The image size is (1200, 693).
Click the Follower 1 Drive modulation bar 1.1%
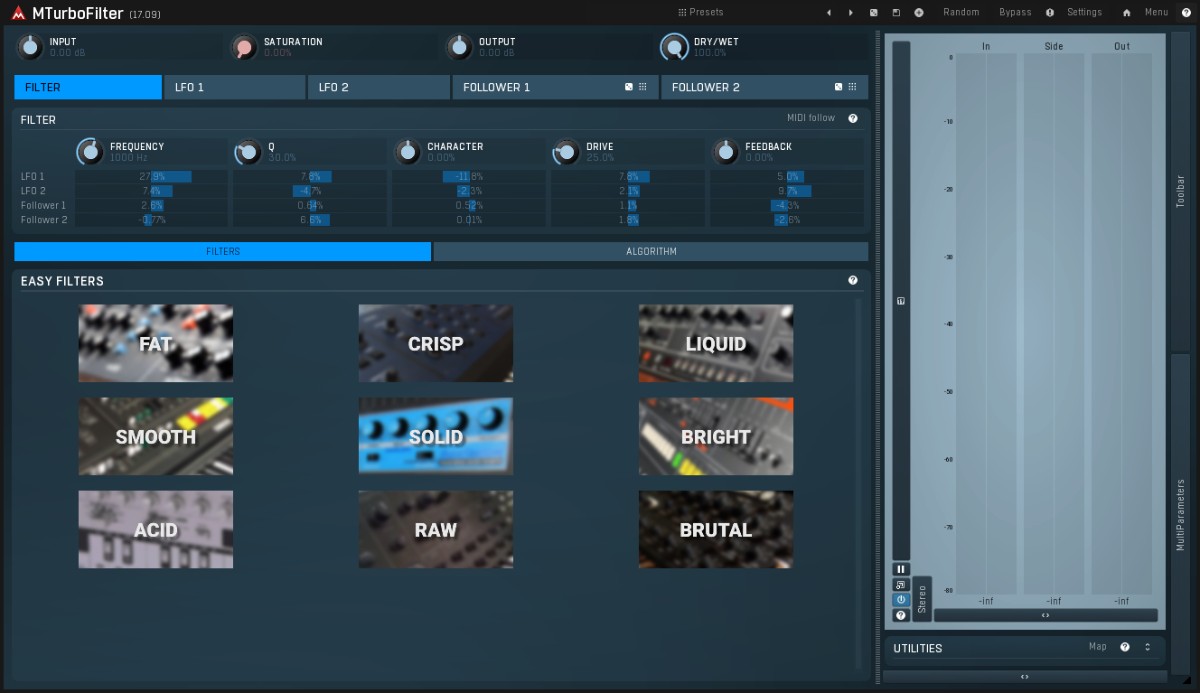click(x=628, y=205)
